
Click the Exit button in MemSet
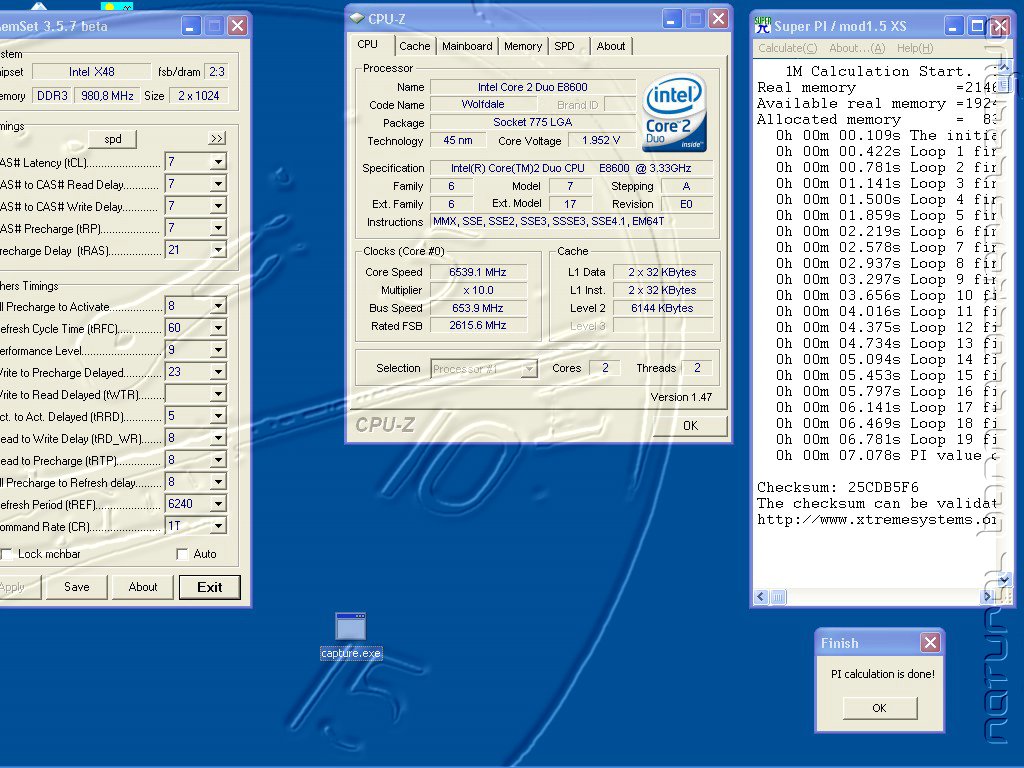210,586
